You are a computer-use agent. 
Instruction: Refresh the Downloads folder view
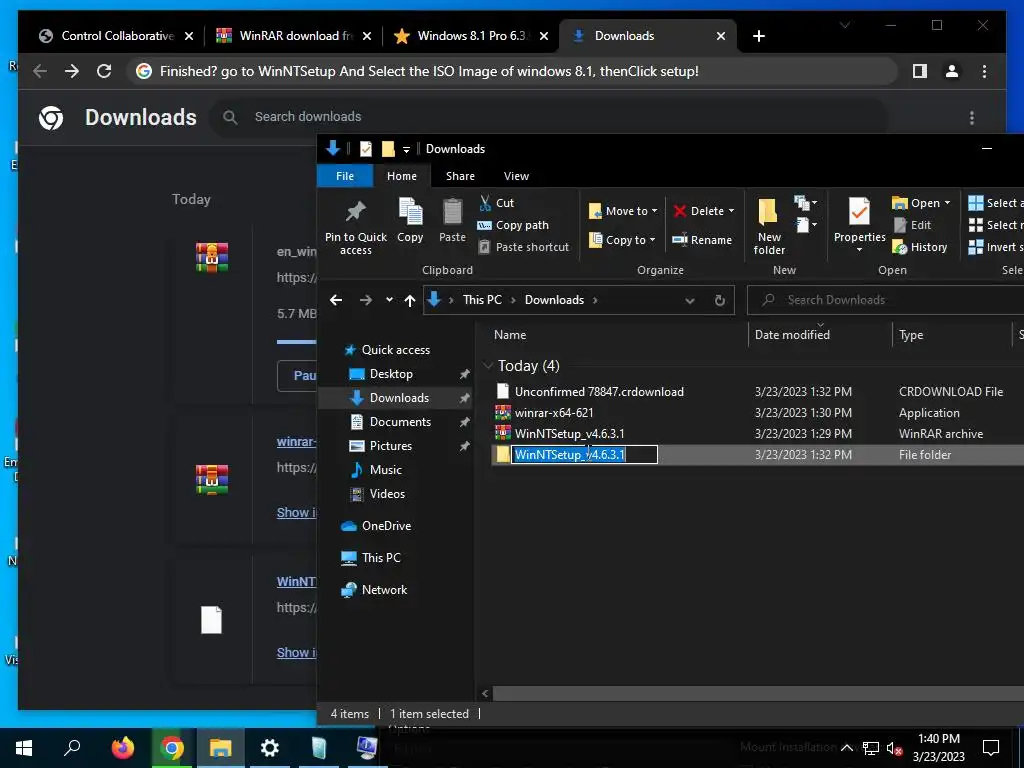[720, 300]
